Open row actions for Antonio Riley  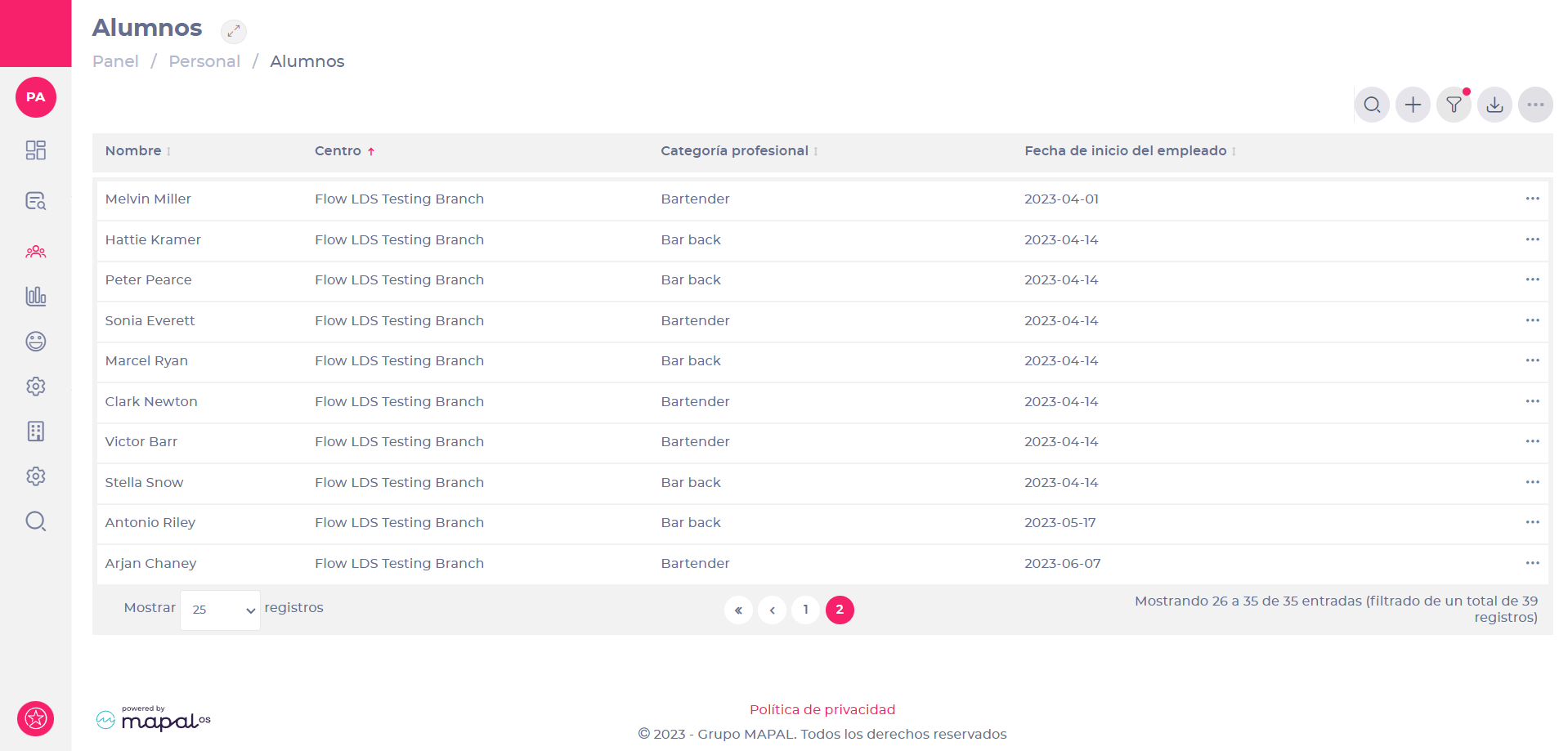click(1533, 522)
